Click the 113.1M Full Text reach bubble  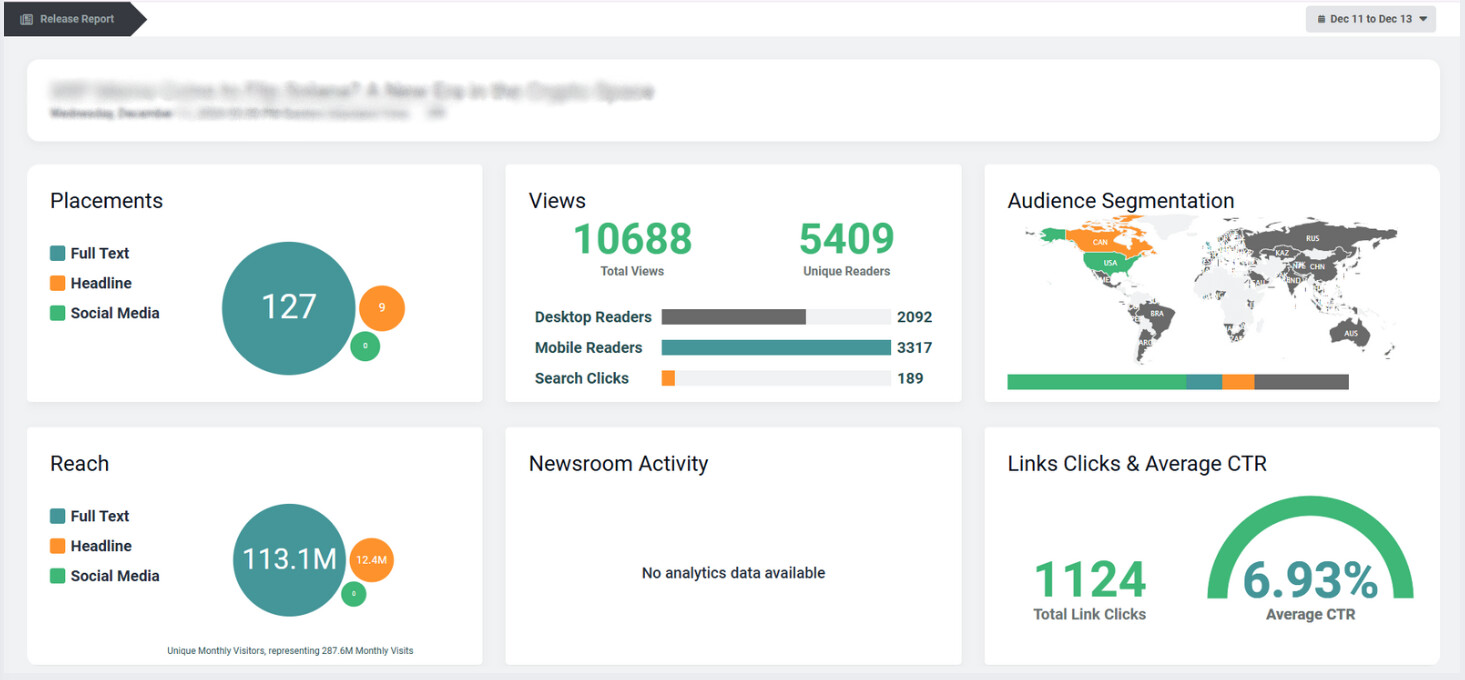click(289, 559)
